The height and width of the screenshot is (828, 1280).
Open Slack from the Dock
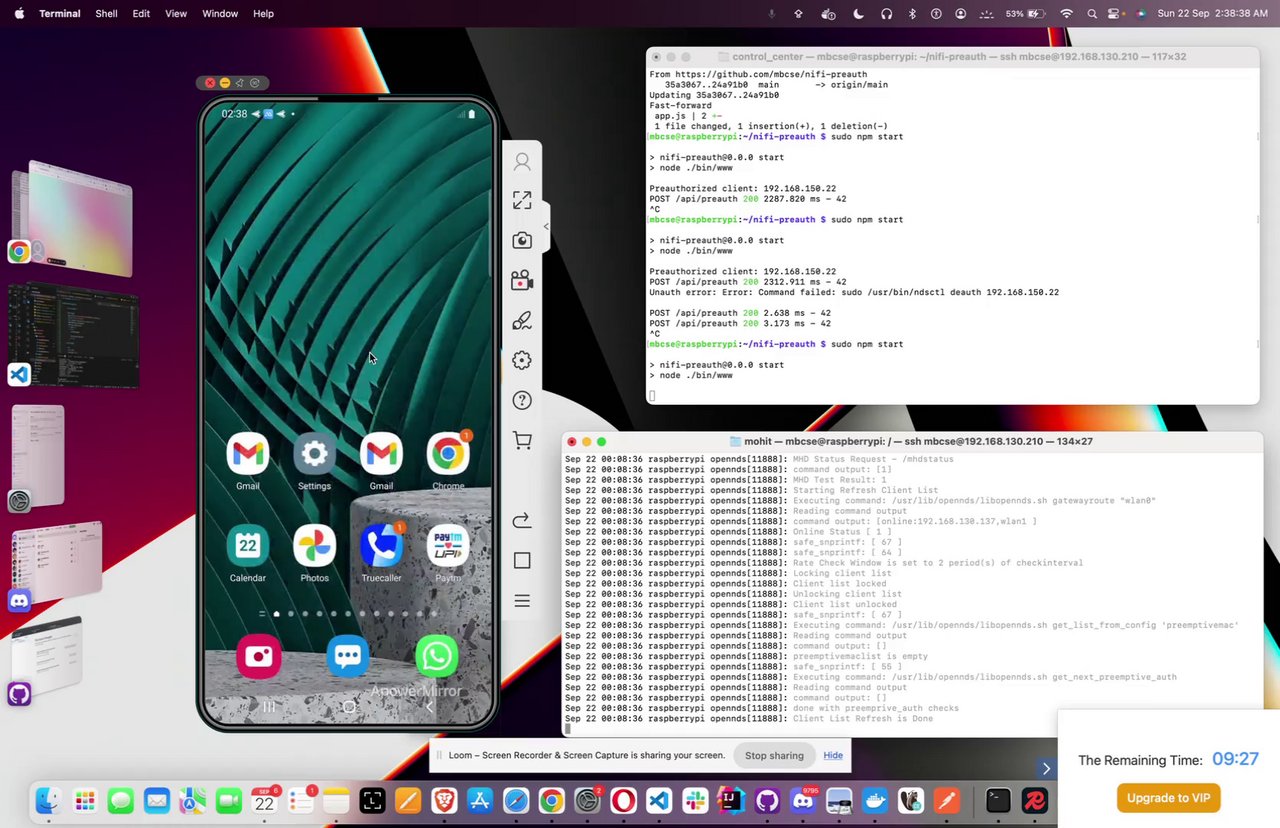point(695,801)
